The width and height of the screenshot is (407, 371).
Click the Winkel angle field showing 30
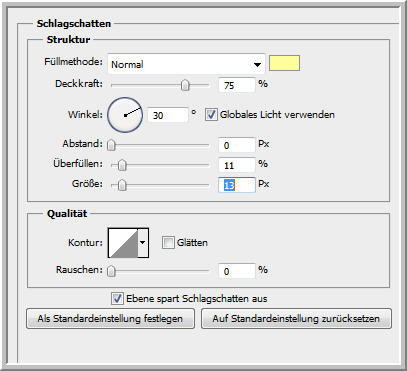pos(168,115)
